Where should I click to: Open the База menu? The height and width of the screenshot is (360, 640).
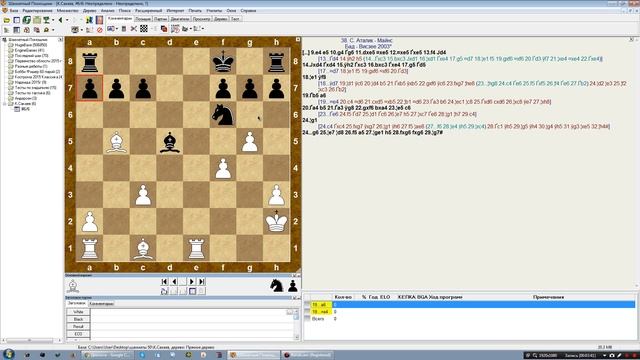coord(13,11)
